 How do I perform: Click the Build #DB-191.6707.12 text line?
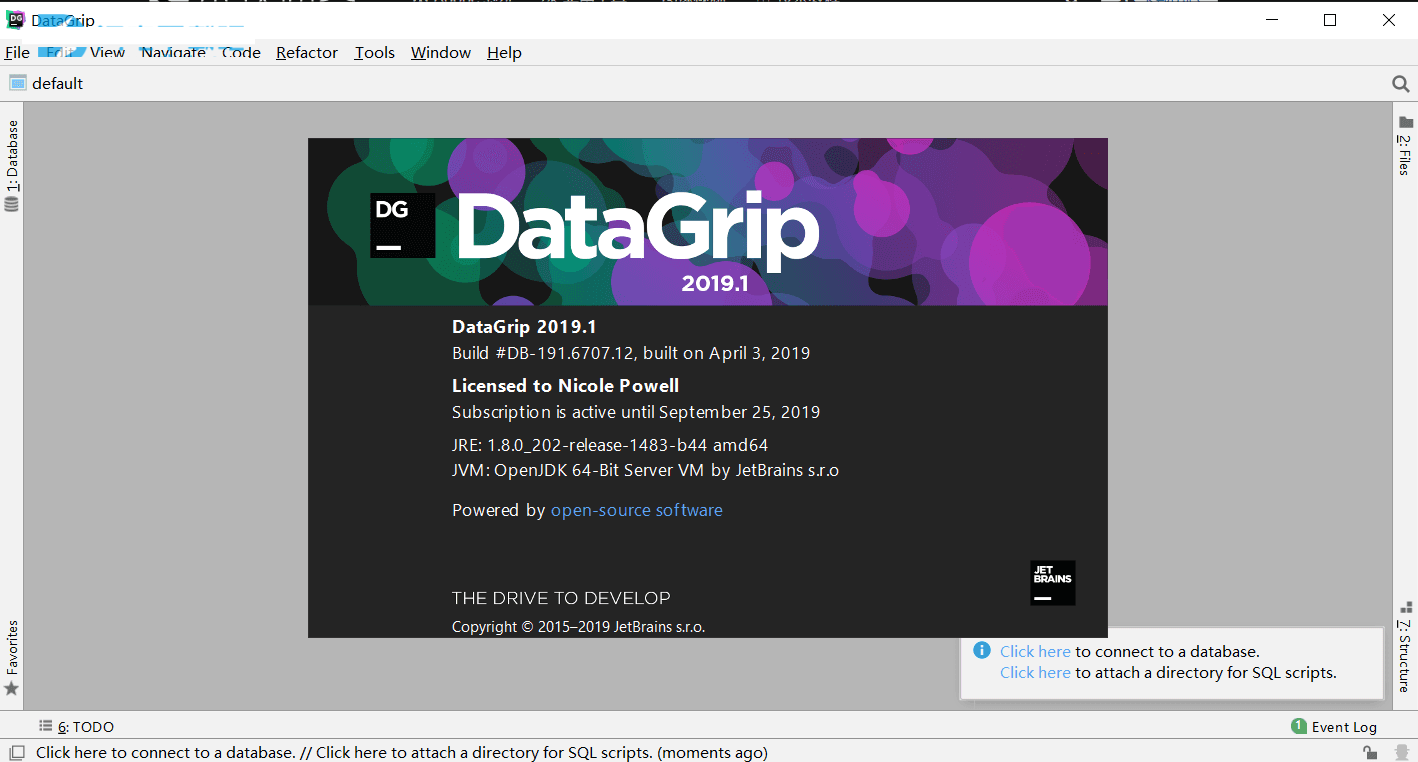click(x=631, y=353)
